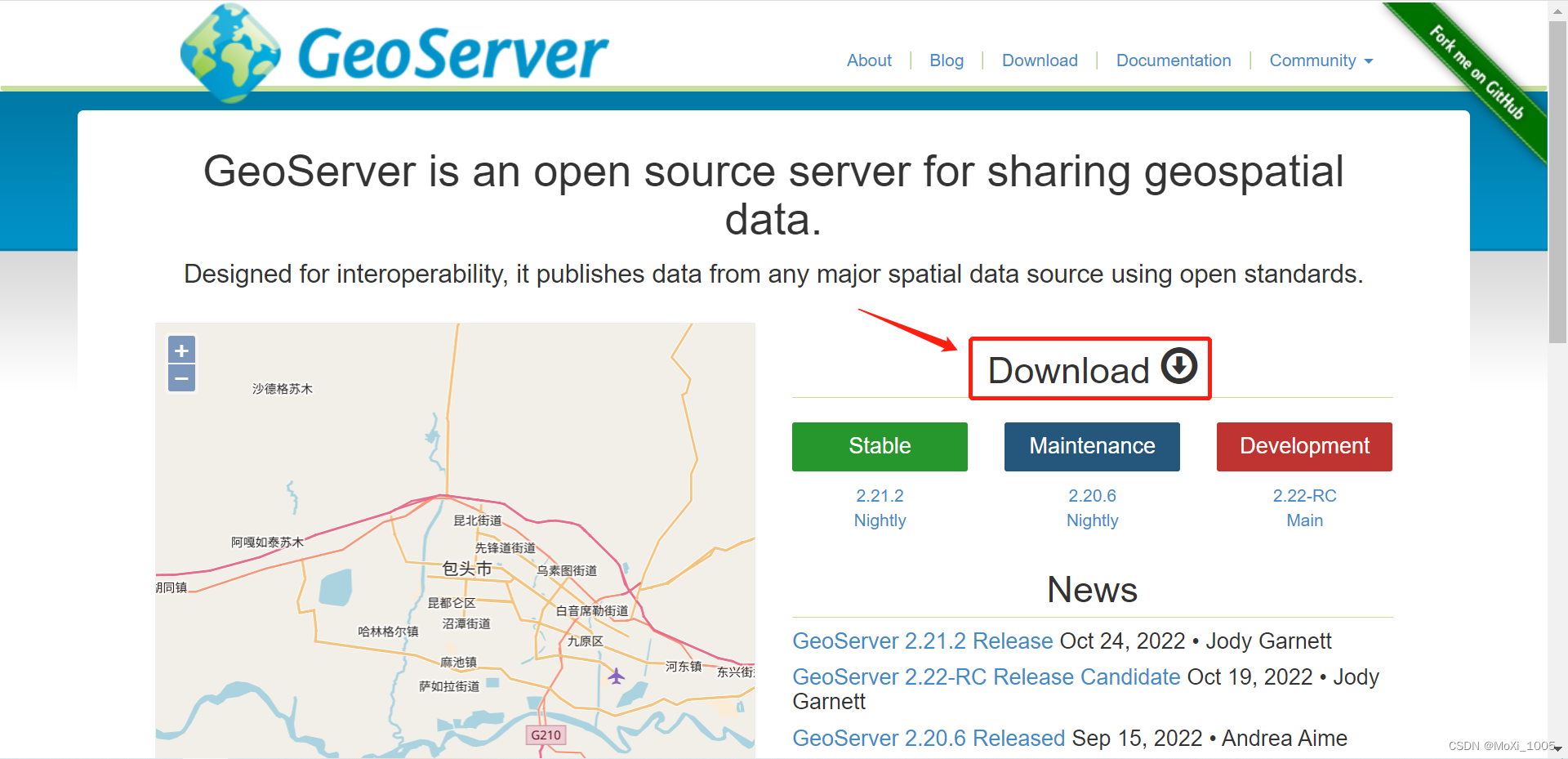Click the 白音席勒街道 map label
This screenshot has width=1568, height=759.
(x=592, y=610)
